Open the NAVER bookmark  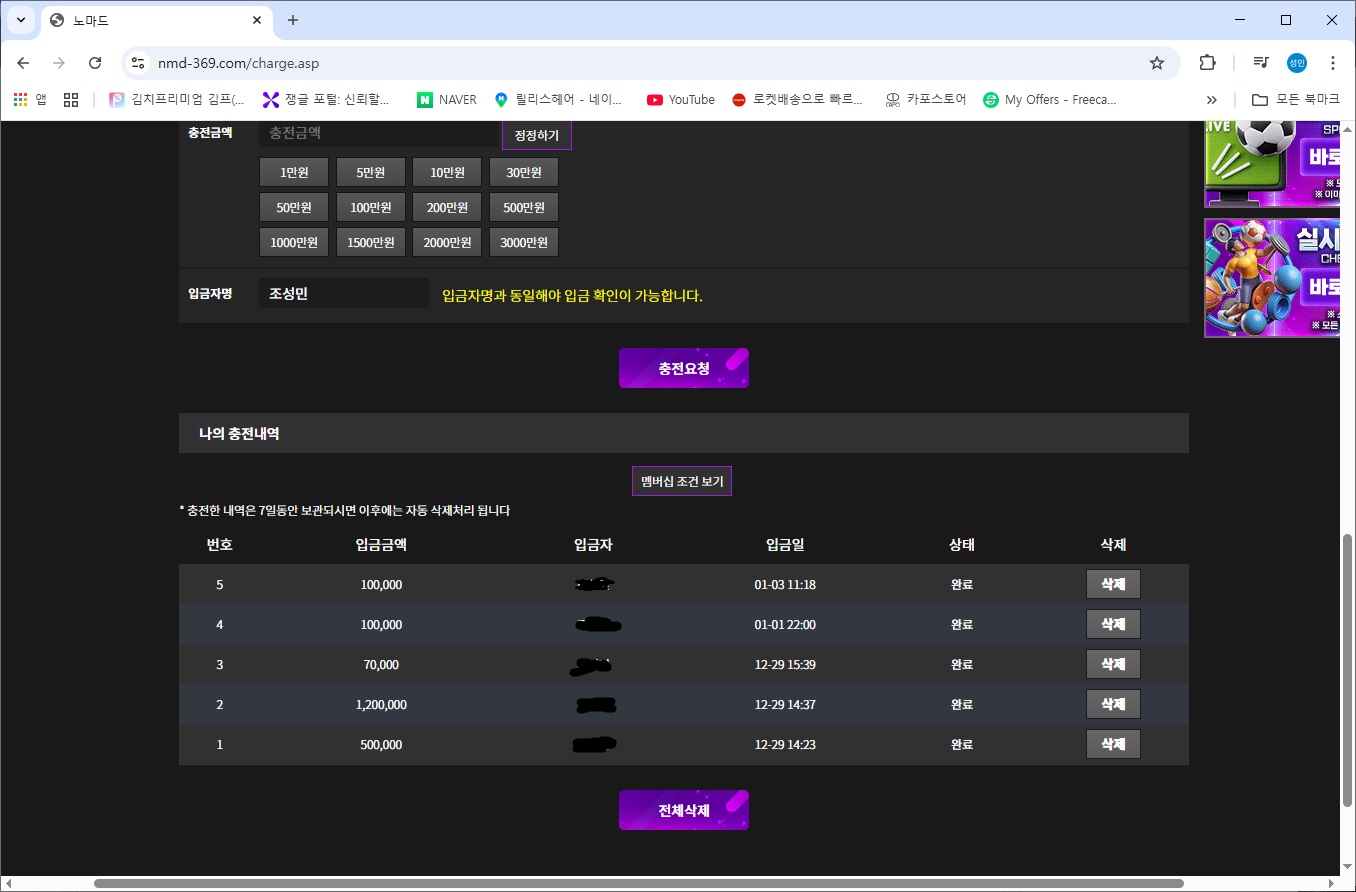click(447, 99)
